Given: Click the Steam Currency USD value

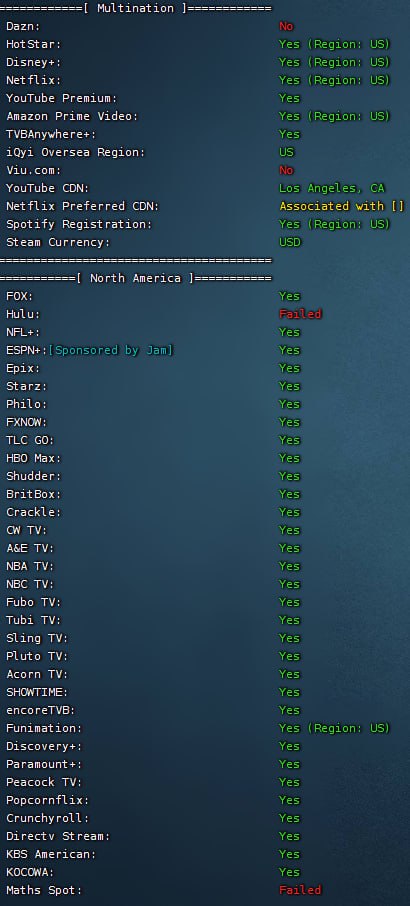Looking at the screenshot, I should [x=290, y=242].
